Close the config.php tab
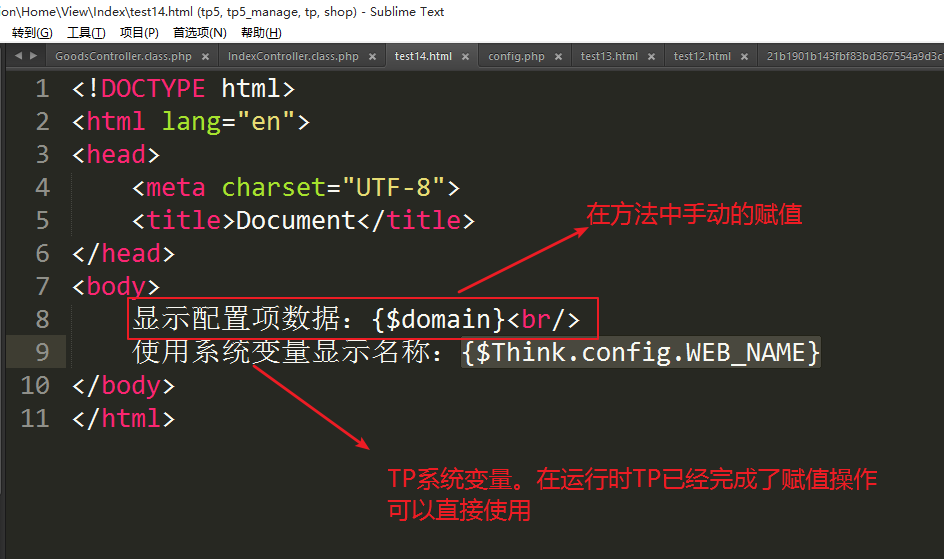The image size is (944, 559). click(557, 57)
